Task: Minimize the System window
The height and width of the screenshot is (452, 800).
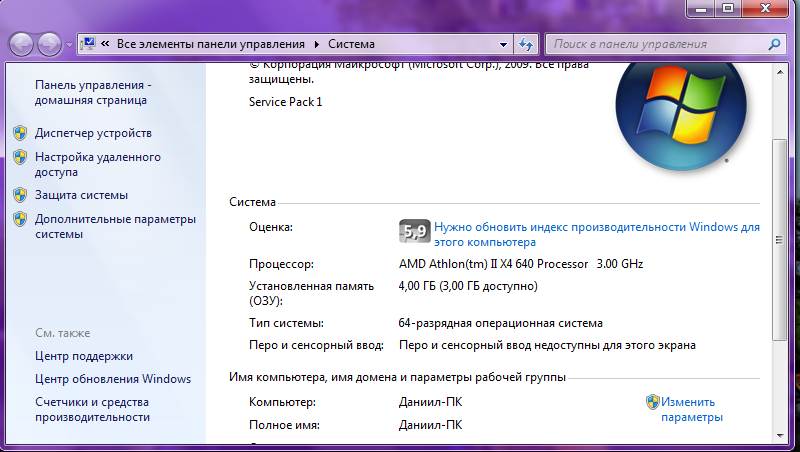Action: pyautogui.click(x=701, y=8)
